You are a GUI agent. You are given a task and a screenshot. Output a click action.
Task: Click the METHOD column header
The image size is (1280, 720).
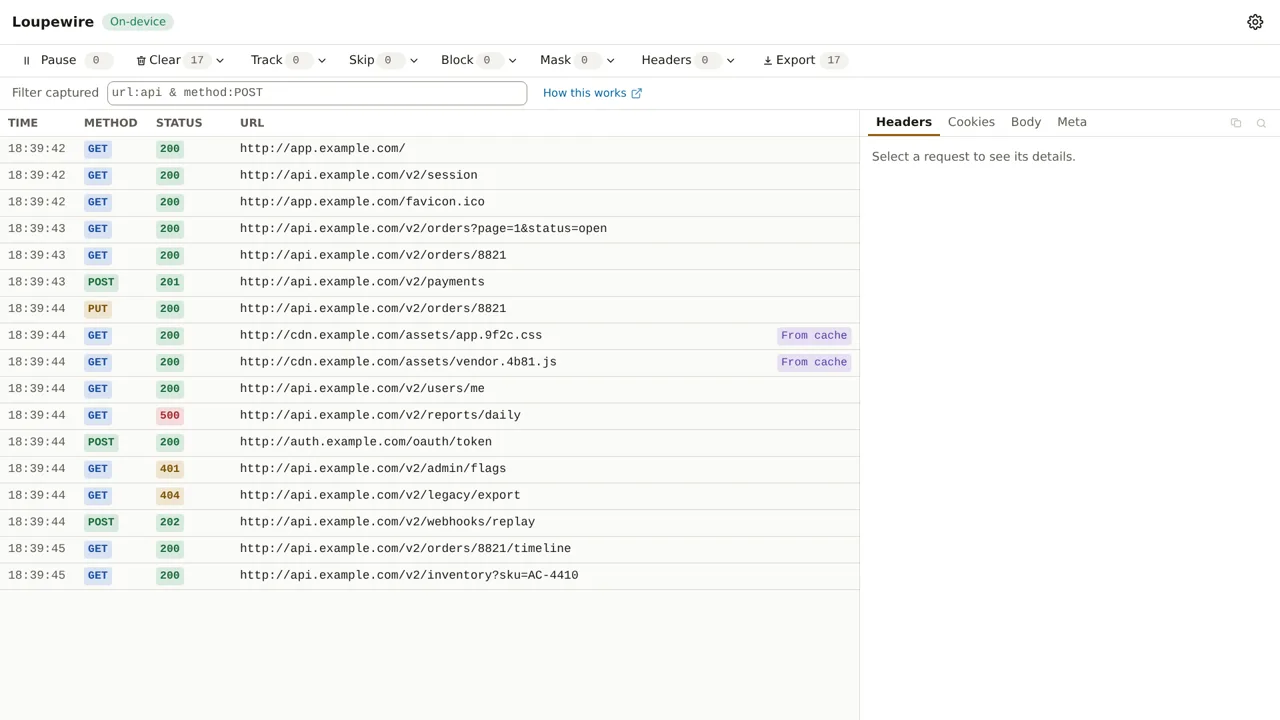click(110, 123)
